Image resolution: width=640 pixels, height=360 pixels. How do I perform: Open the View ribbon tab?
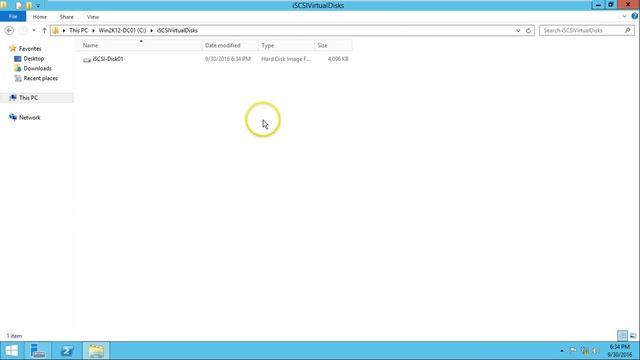pos(93,17)
